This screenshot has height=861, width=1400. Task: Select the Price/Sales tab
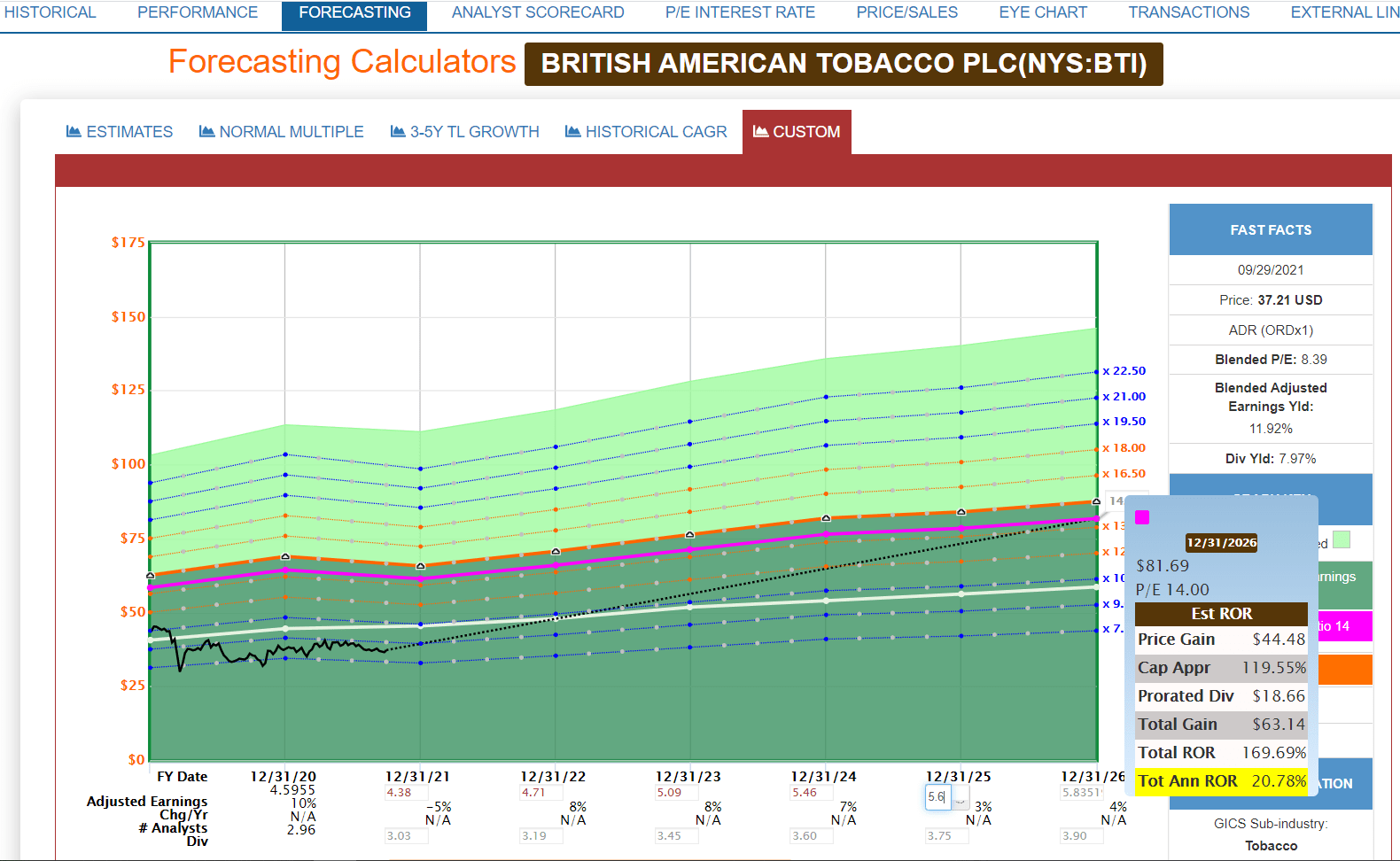906,12
